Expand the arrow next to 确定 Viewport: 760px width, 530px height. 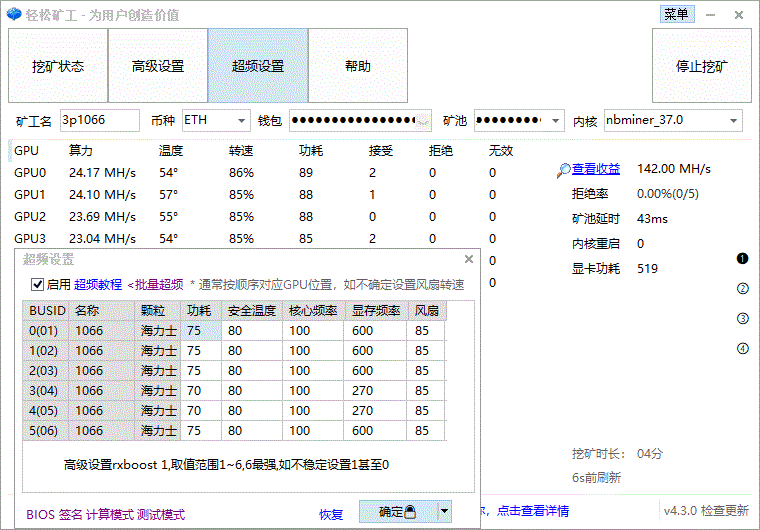click(445, 512)
